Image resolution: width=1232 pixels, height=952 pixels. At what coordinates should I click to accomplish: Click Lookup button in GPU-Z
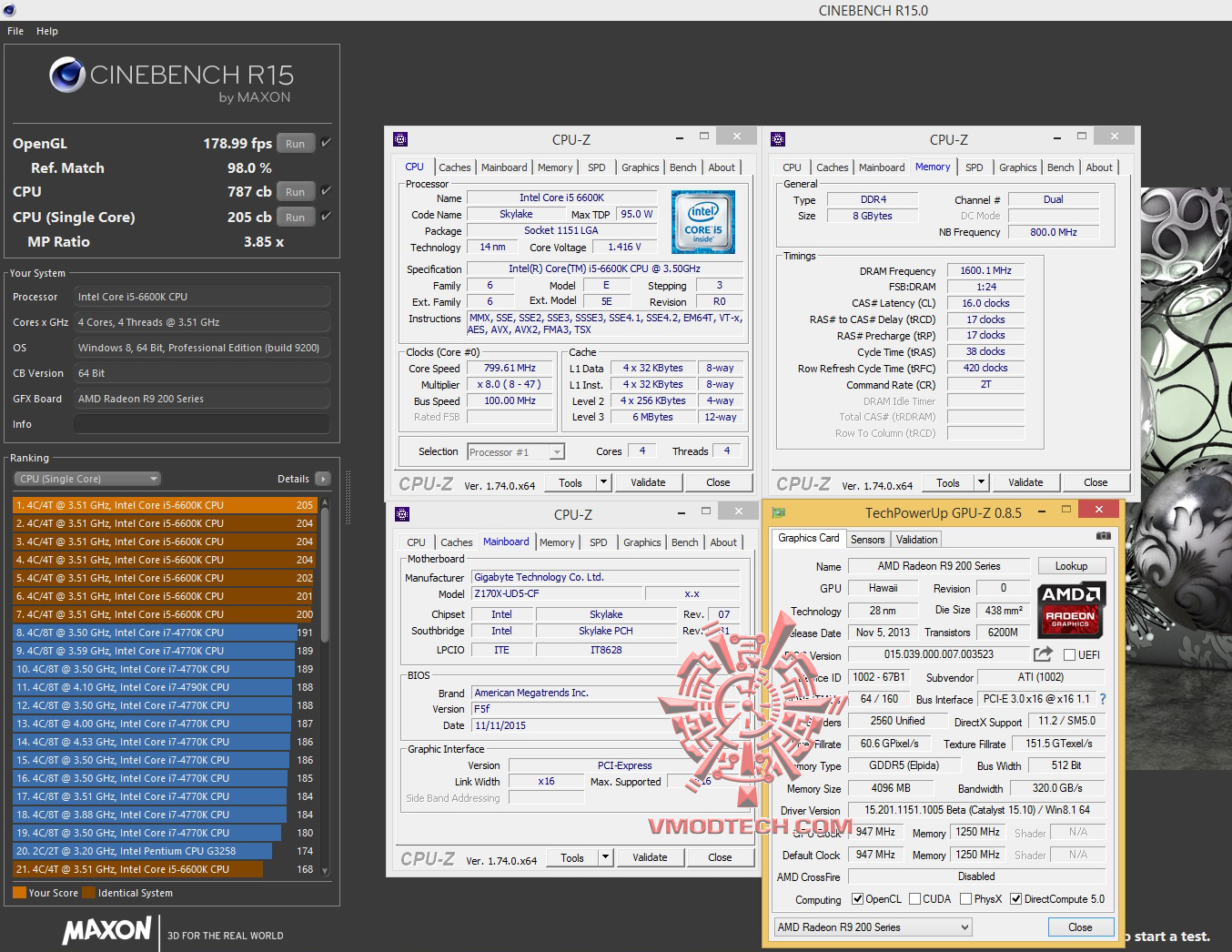pyautogui.click(x=1071, y=566)
